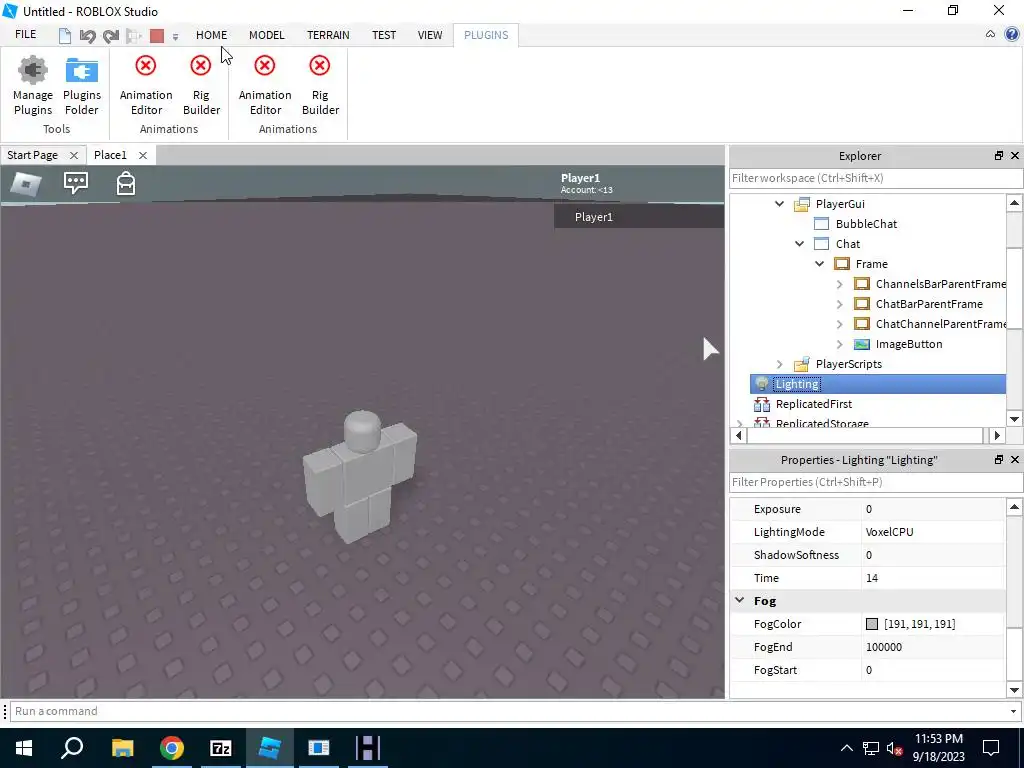Switch to the HOME ribbon tab
The image size is (1024, 768).
coord(212,35)
